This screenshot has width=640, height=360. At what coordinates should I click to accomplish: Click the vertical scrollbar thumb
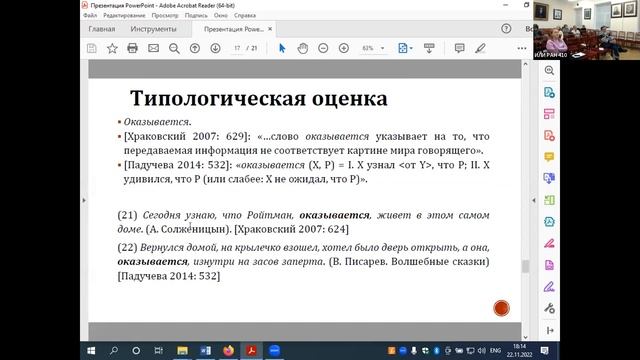[525, 267]
